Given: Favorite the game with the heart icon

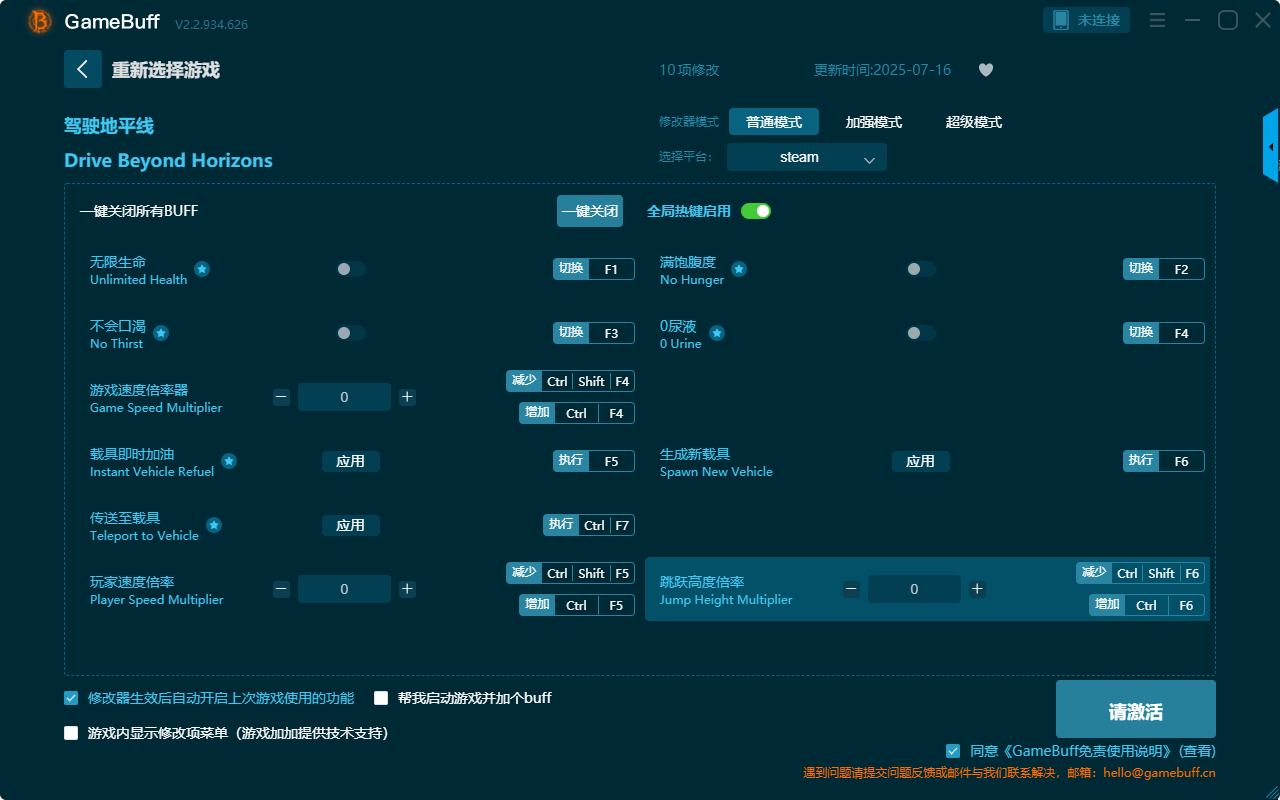Looking at the screenshot, I should pyautogui.click(x=985, y=70).
